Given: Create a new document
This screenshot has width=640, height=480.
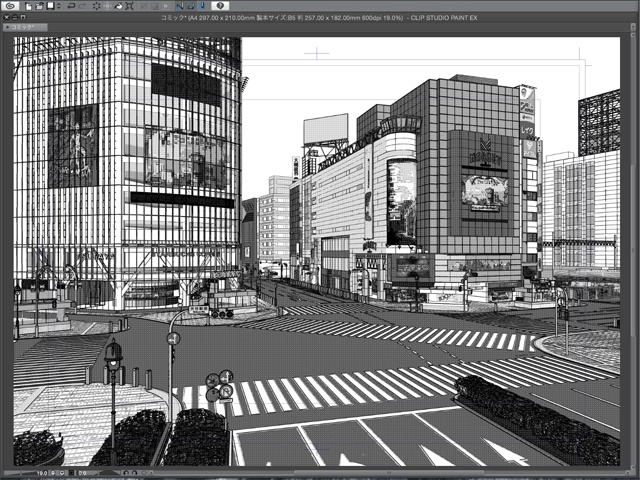Looking at the screenshot, I should click(28, 6).
